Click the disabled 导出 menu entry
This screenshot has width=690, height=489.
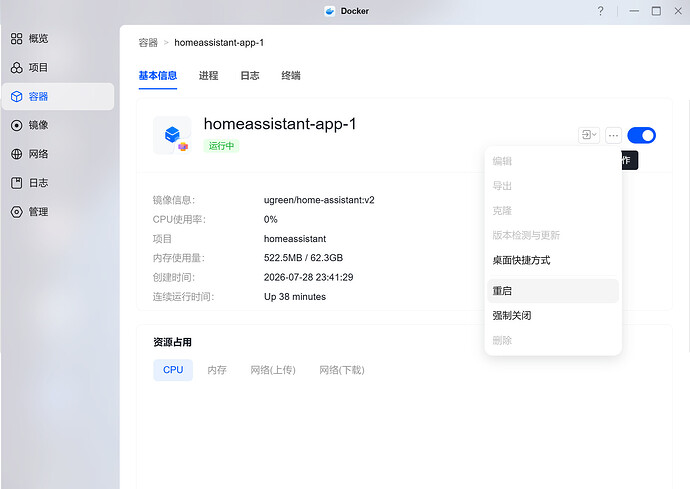(553, 186)
